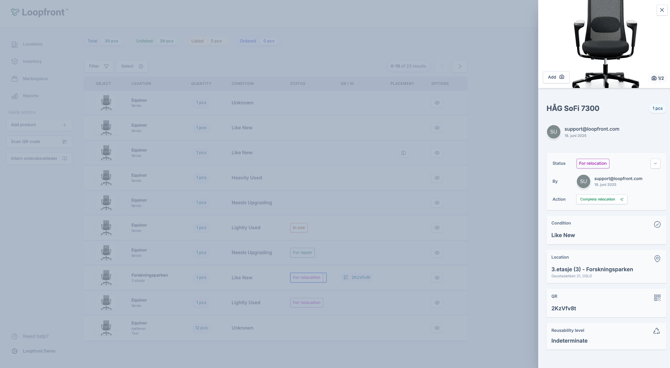Click the CONDITION column header
Screen dimensions: 670x368
[x=243, y=84]
